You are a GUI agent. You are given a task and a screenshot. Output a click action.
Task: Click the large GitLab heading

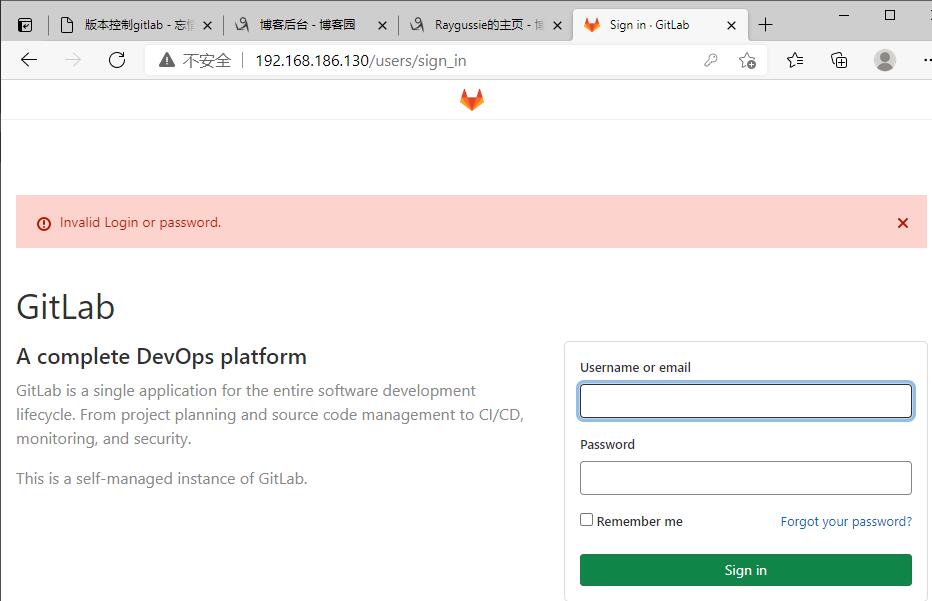coord(65,307)
